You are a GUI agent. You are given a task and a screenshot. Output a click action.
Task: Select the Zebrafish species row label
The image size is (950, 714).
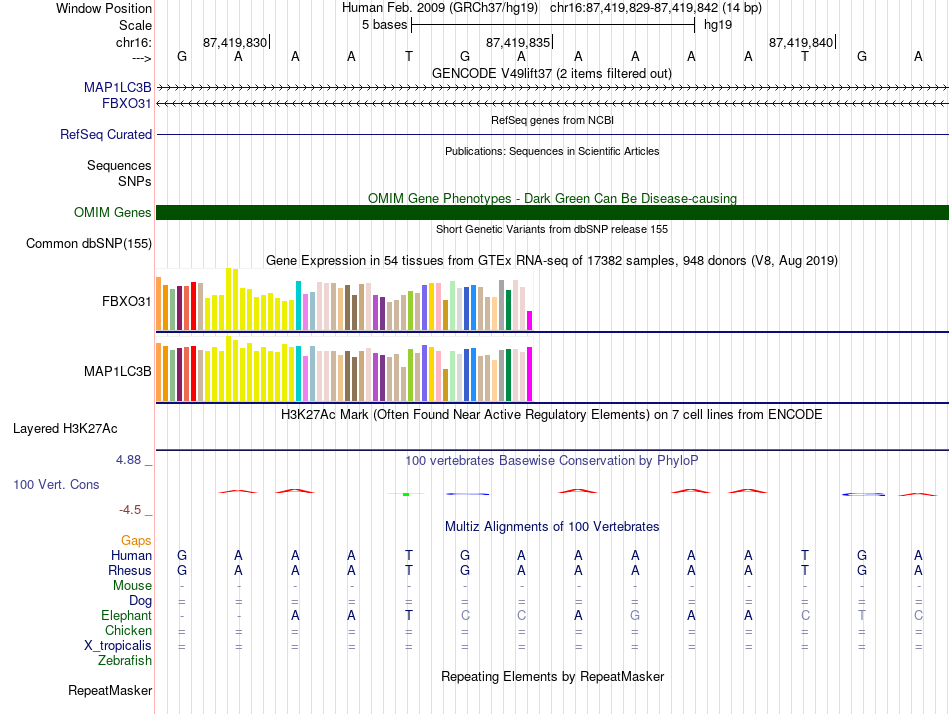(x=125, y=661)
